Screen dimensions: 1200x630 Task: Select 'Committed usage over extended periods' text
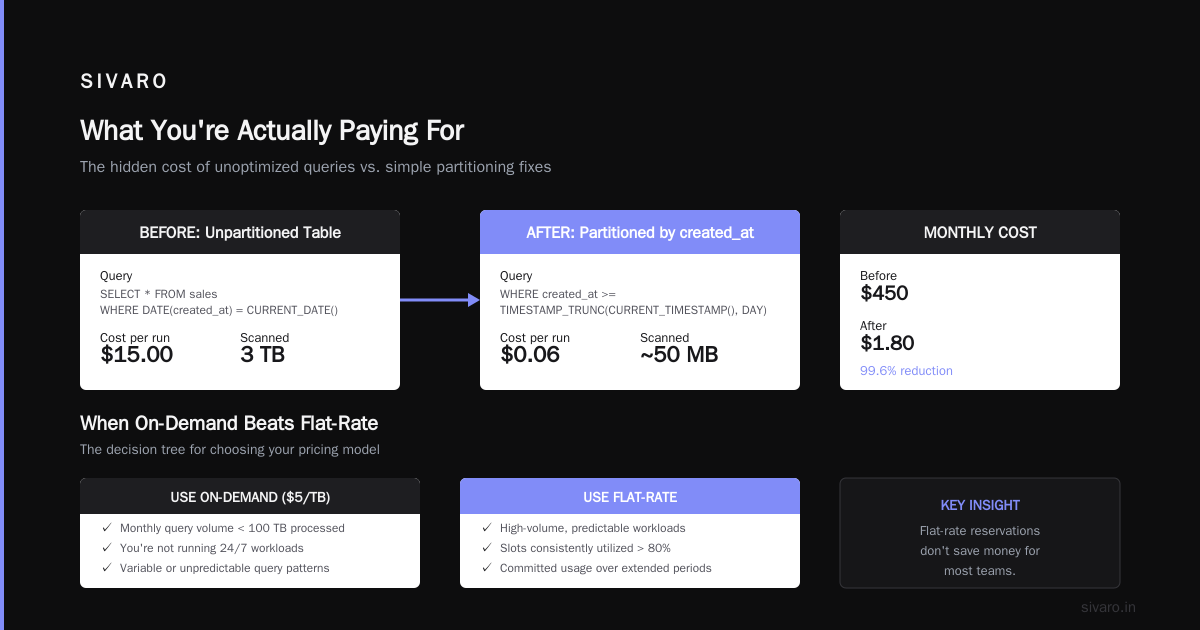point(606,568)
